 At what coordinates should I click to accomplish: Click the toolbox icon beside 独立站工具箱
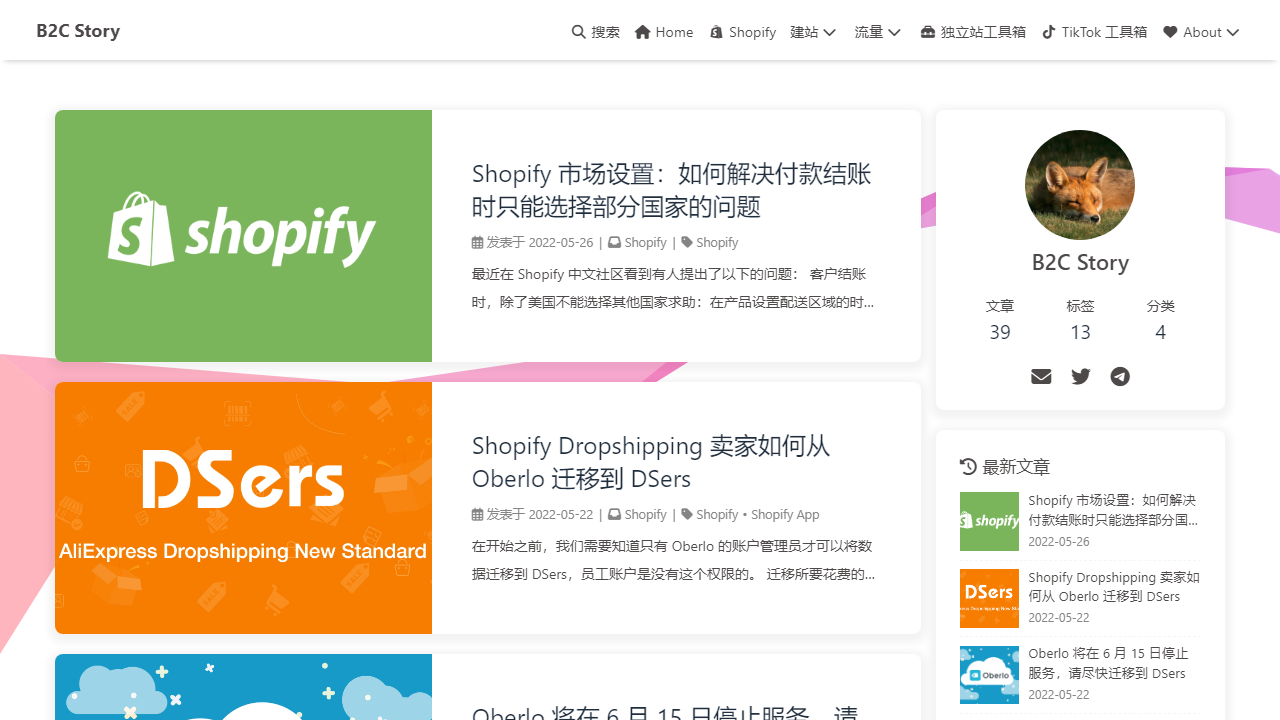pos(928,32)
